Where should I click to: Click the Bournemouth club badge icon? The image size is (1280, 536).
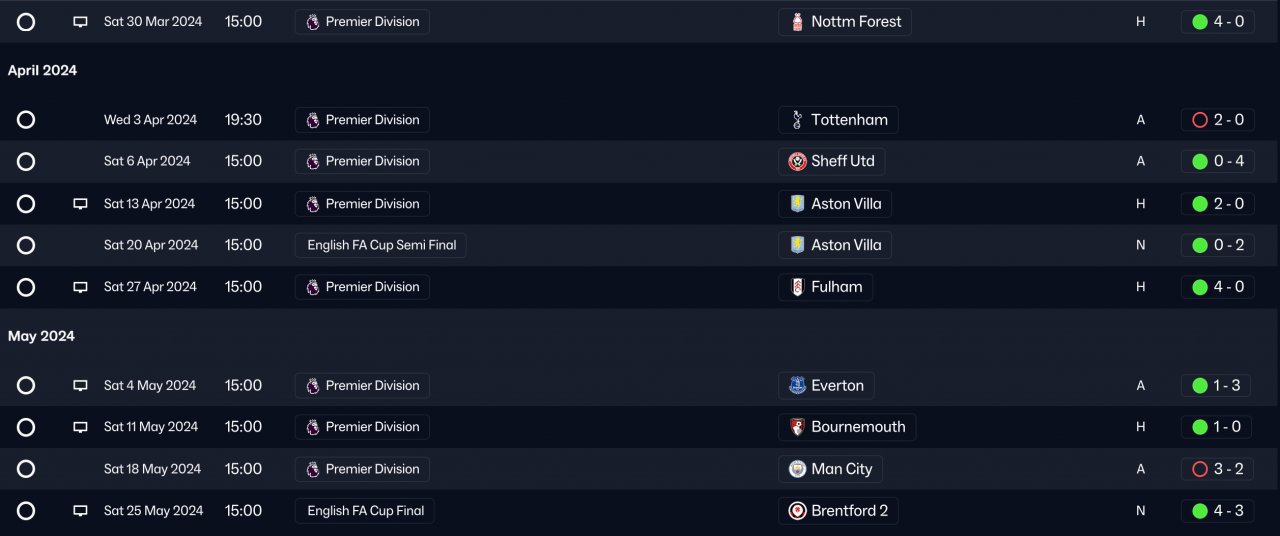(797, 427)
